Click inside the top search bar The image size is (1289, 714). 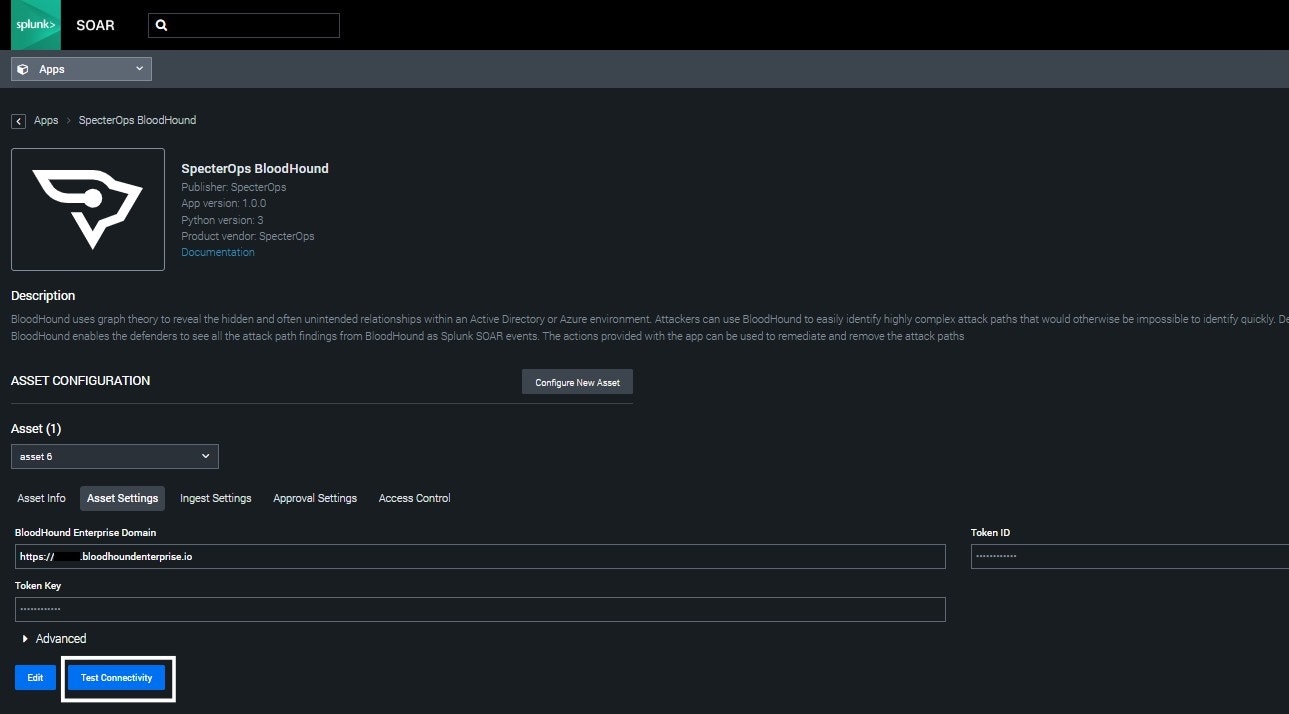250,25
